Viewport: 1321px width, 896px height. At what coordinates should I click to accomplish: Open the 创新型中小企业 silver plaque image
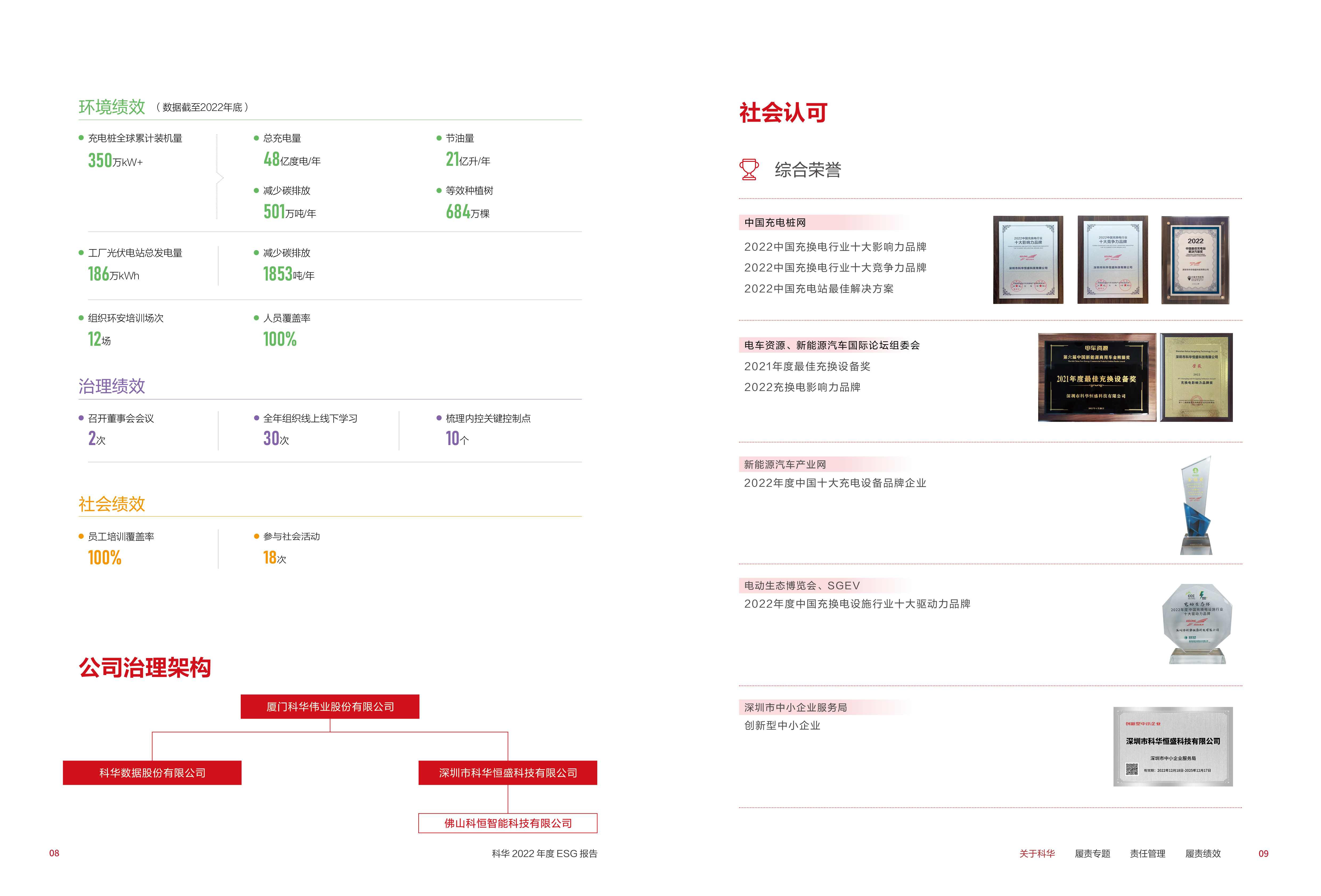pos(1173,746)
